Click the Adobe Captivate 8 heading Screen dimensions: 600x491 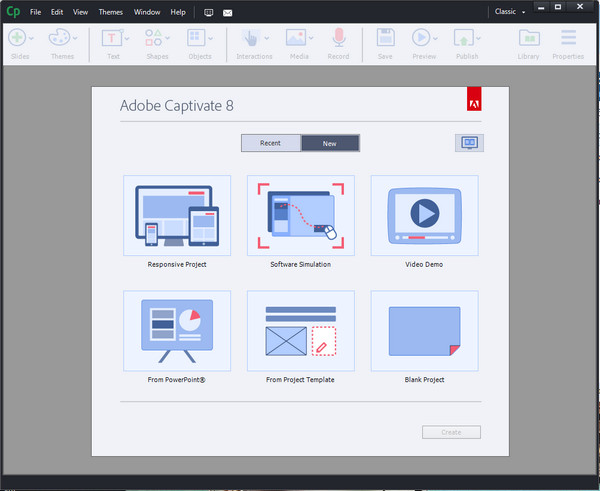click(177, 106)
